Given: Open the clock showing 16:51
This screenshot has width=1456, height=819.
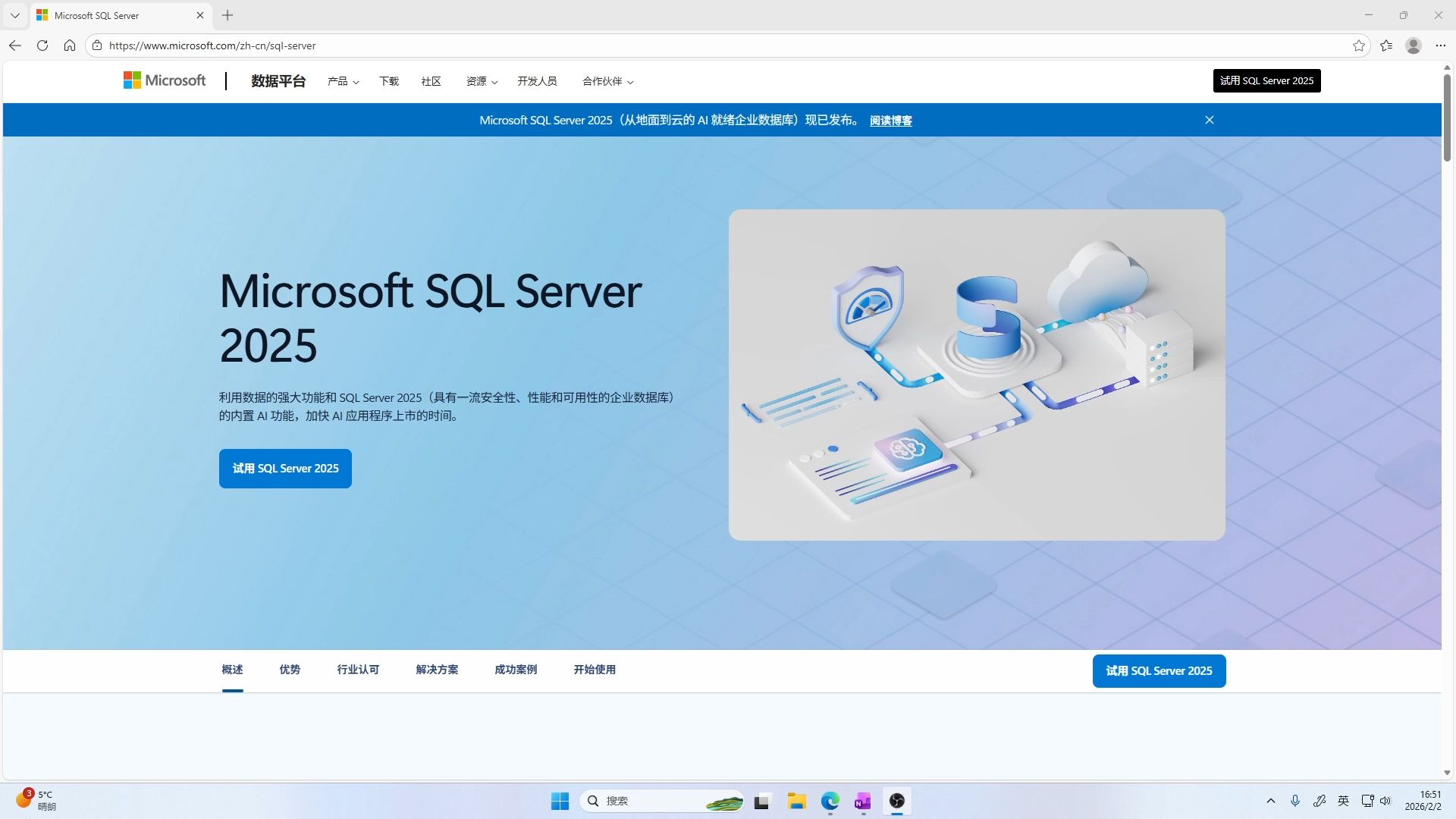Looking at the screenshot, I should coord(1423,801).
